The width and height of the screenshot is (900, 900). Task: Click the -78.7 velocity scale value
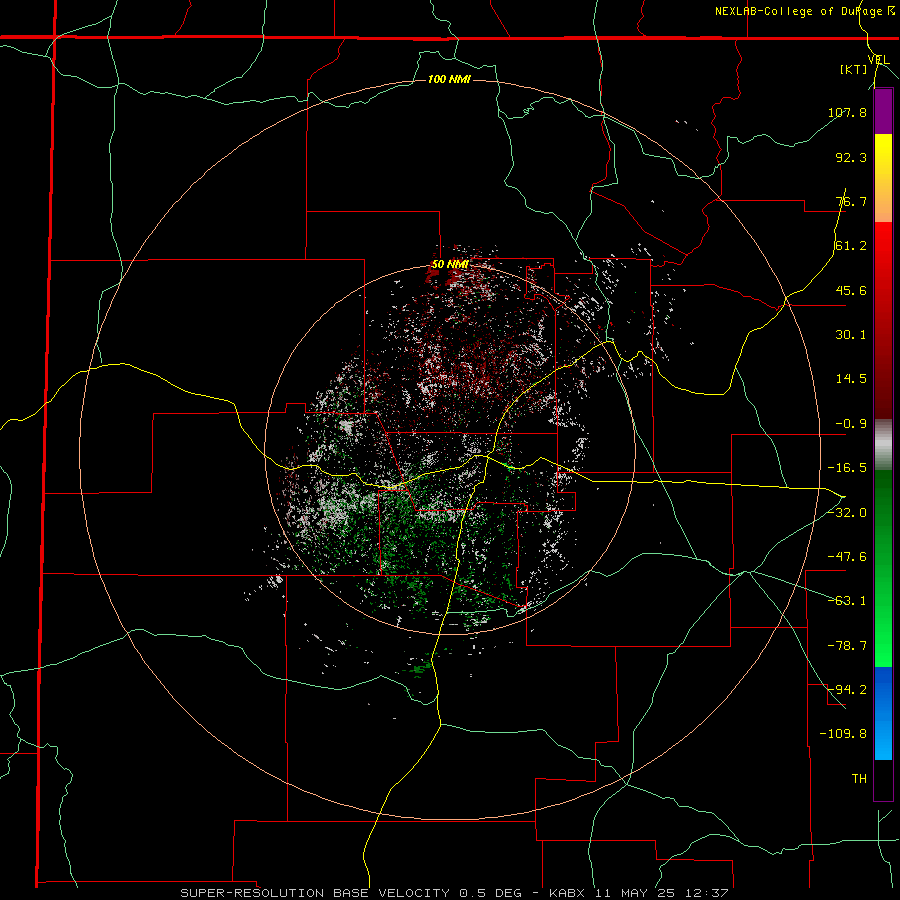847,646
